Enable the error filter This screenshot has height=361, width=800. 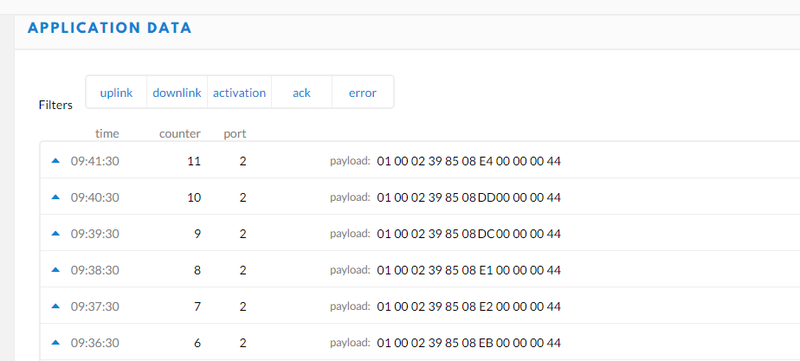[363, 92]
